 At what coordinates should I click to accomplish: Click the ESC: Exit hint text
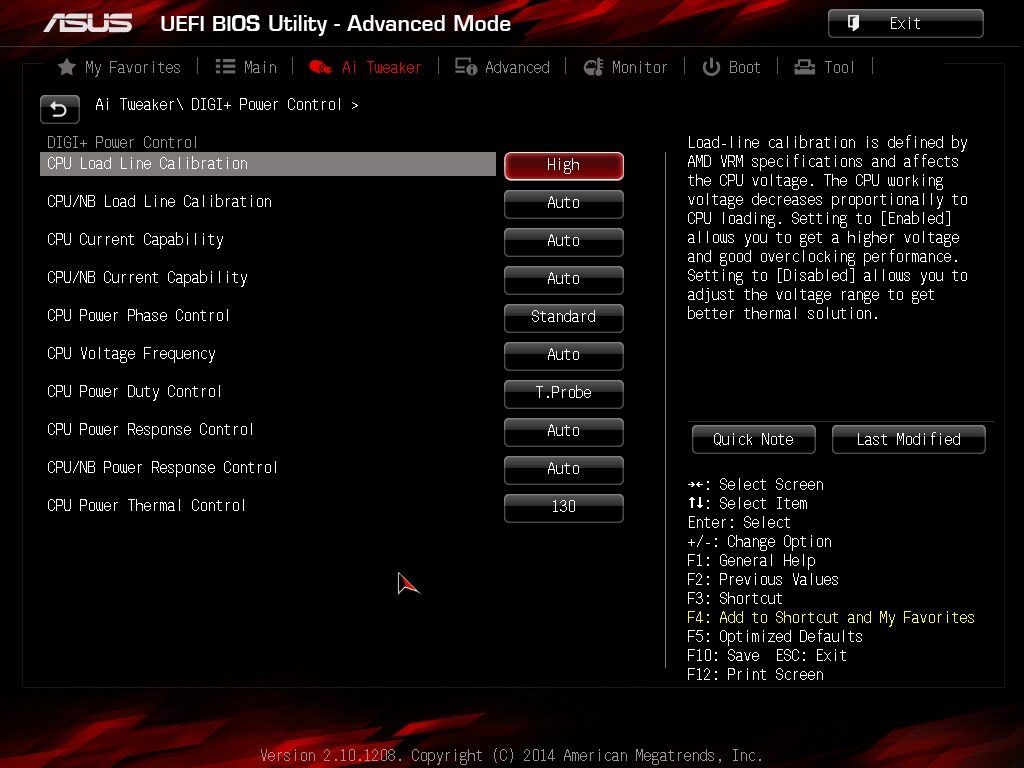click(x=811, y=656)
